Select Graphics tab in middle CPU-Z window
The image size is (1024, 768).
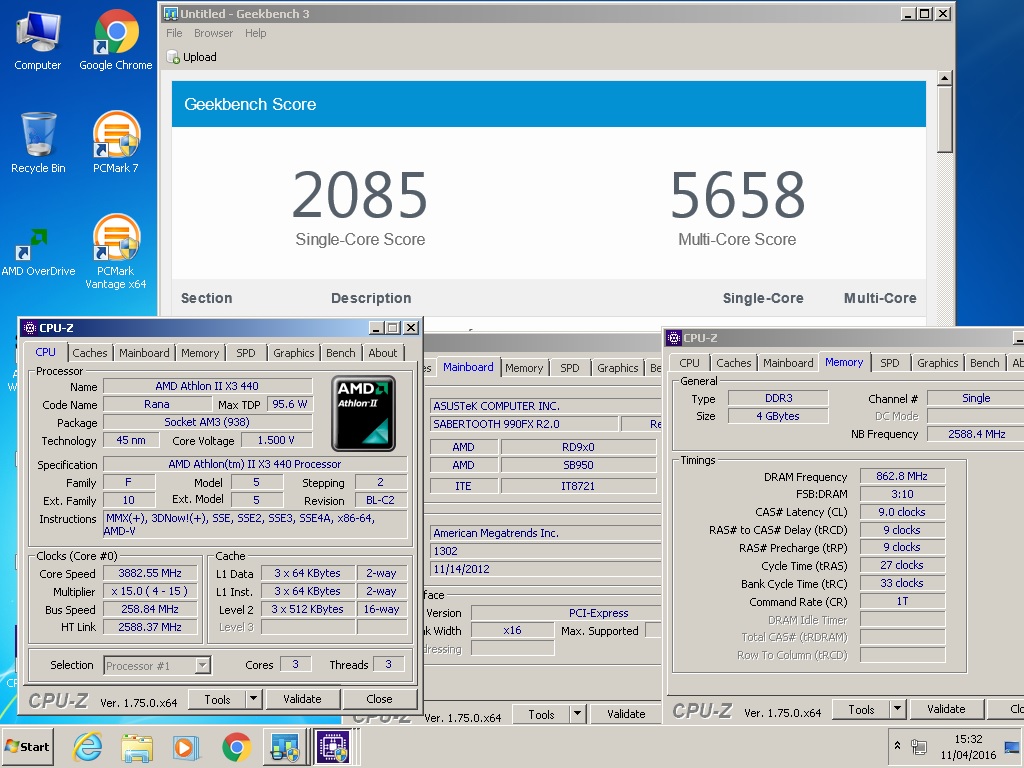pos(617,368)
